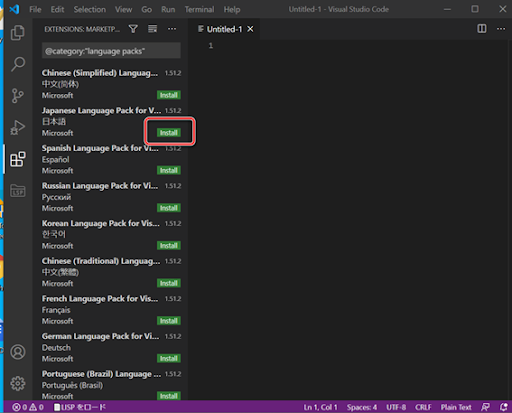Image resolution: width=512 pixels, height=413 pixels.
Task: Click the clear extensions search results icon
Action: point(152,29)
